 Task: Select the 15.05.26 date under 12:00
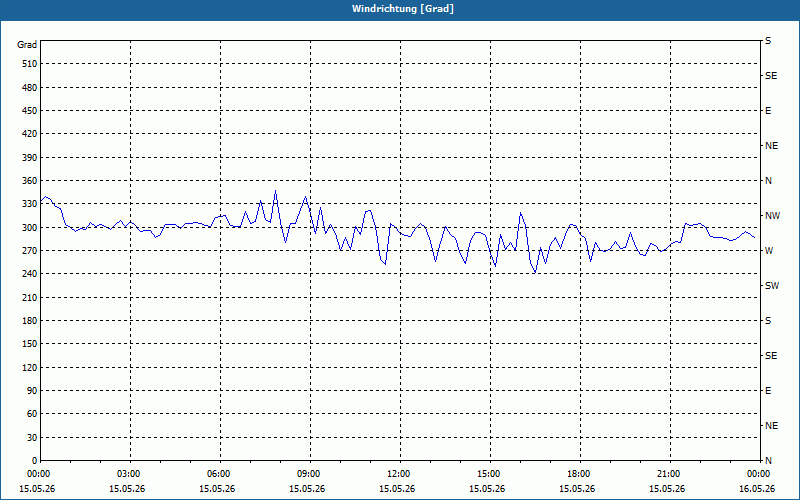tap(397, 489)
